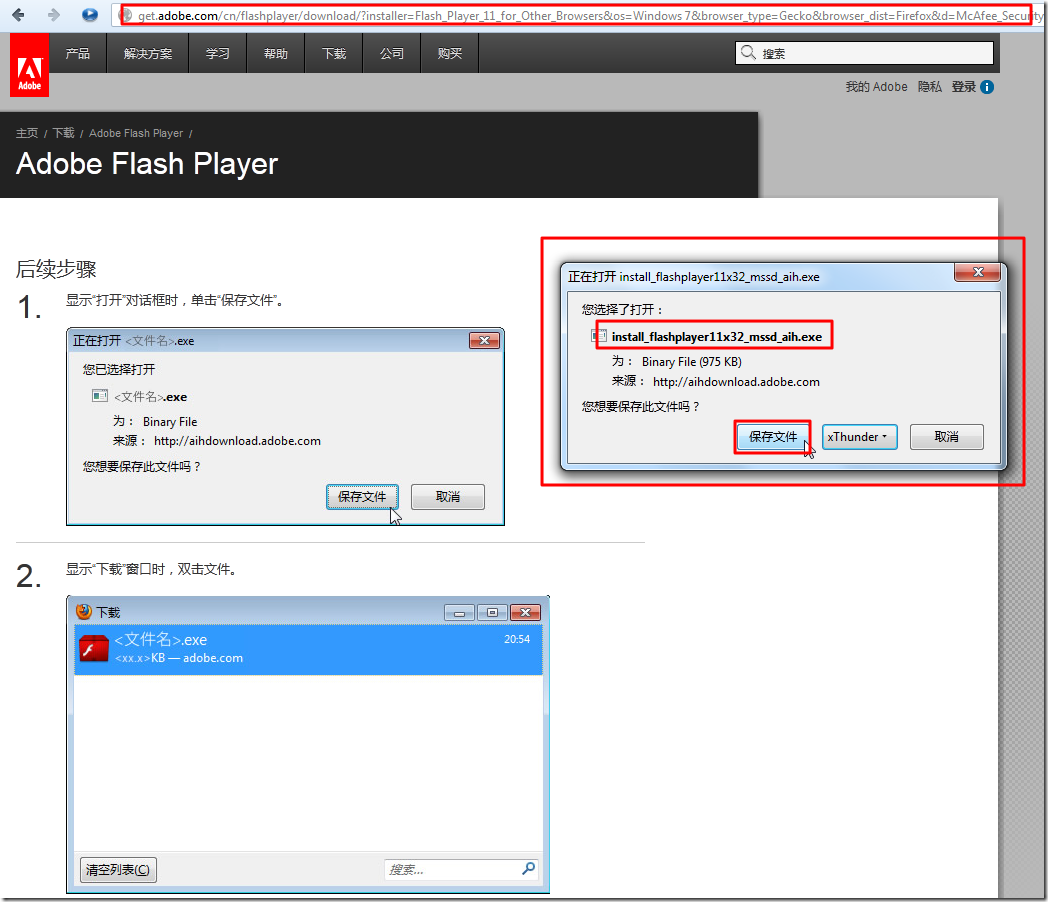The height and width of the screenshot is (902, 1048).
Task: Open the xThunder dropdown button
Action: click(x=859, y=437)
